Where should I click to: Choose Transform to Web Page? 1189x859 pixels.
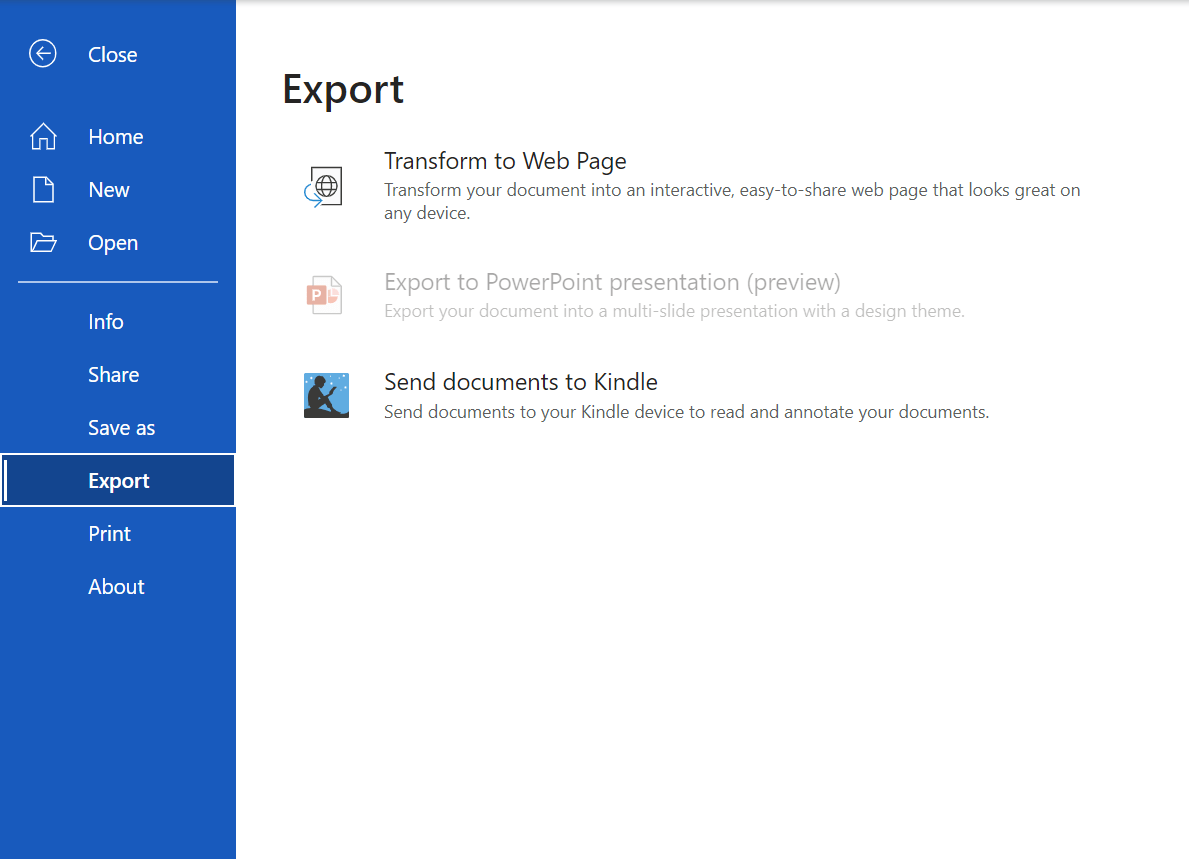tap(505, 160)
